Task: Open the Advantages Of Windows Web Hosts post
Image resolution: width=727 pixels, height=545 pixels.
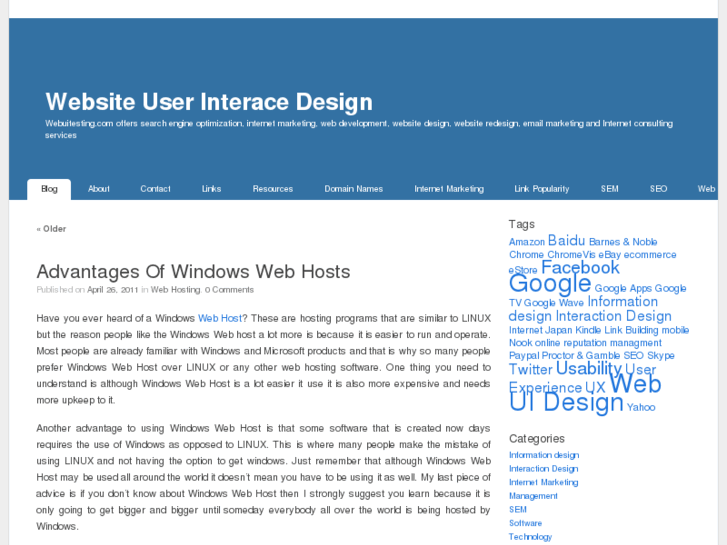Action: coord(193,271)
